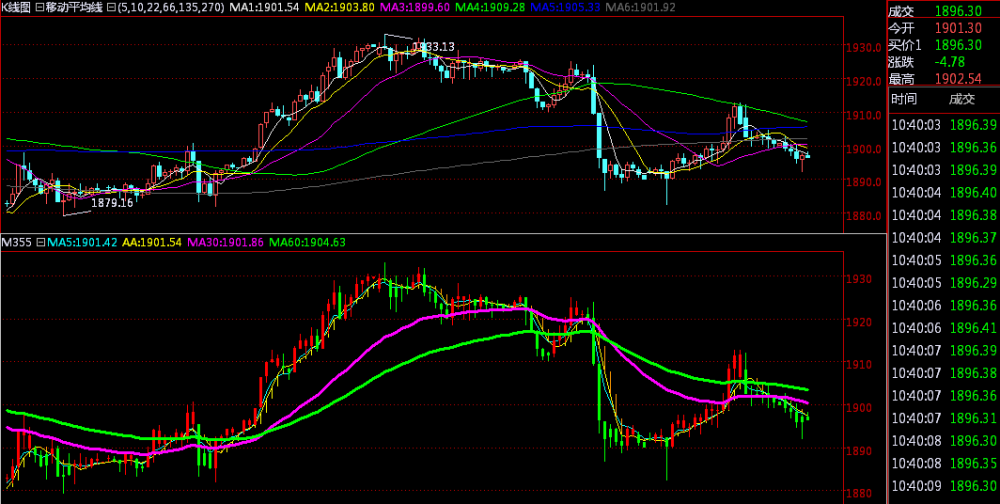1000x504 pixels.
Task: Click the 1879.16 low price marker
Action: [x=112, y=203]
